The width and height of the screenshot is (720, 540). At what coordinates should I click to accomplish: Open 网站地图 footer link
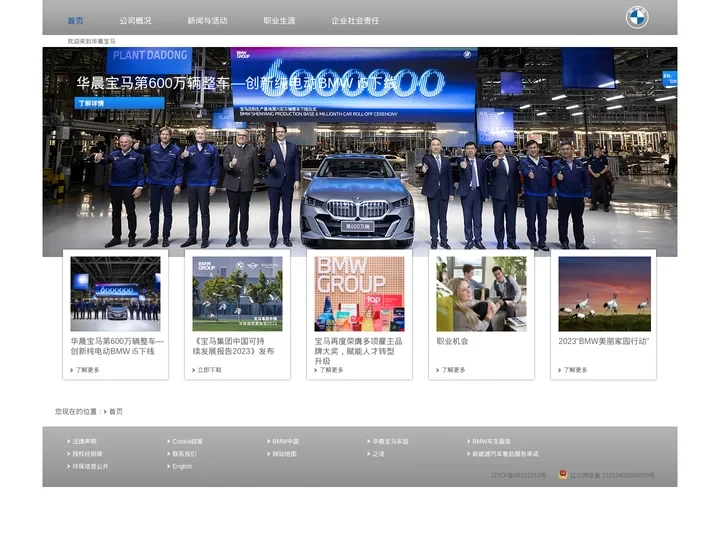tap(284, 454)
